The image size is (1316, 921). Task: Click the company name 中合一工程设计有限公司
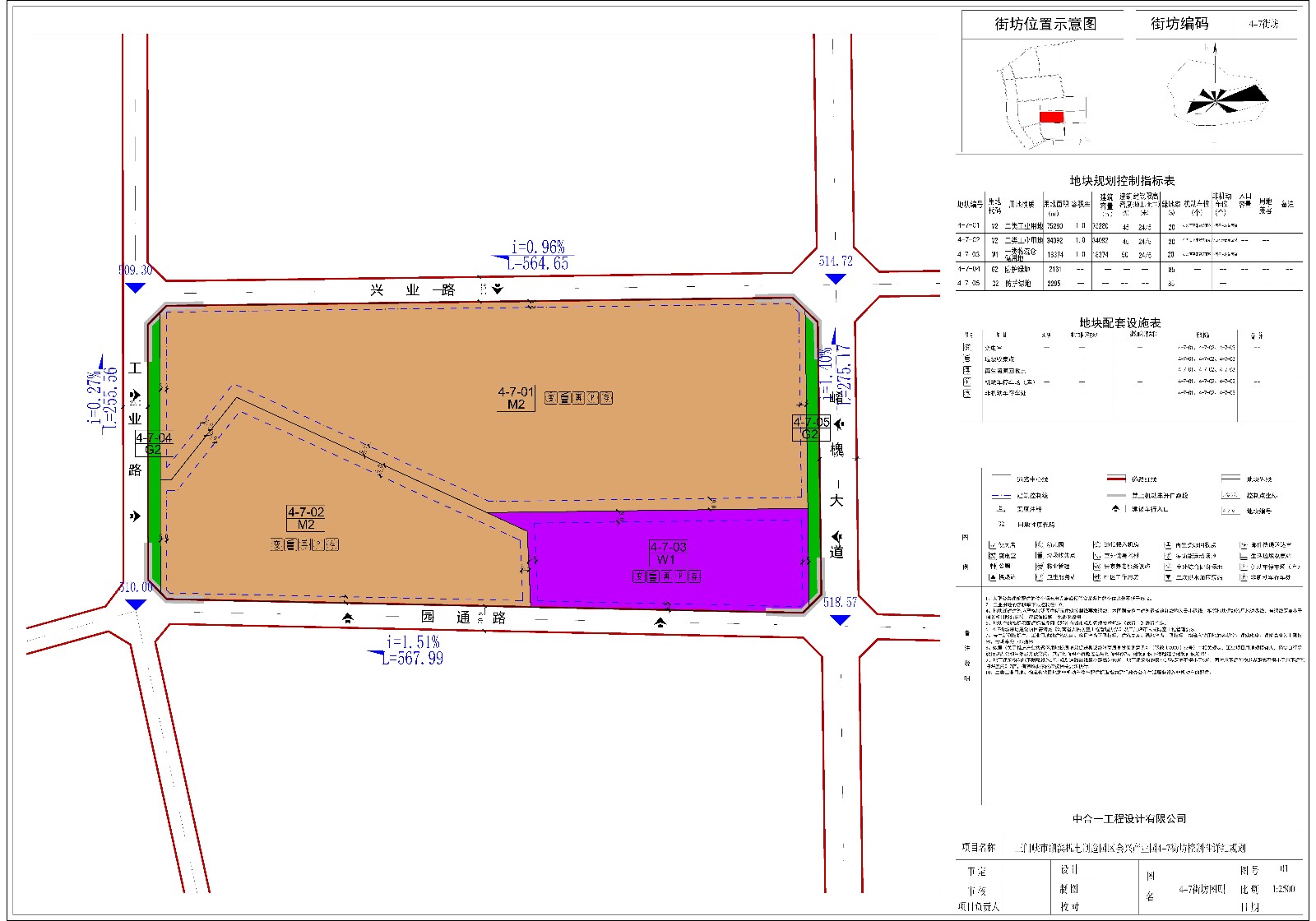point(1129,819)
